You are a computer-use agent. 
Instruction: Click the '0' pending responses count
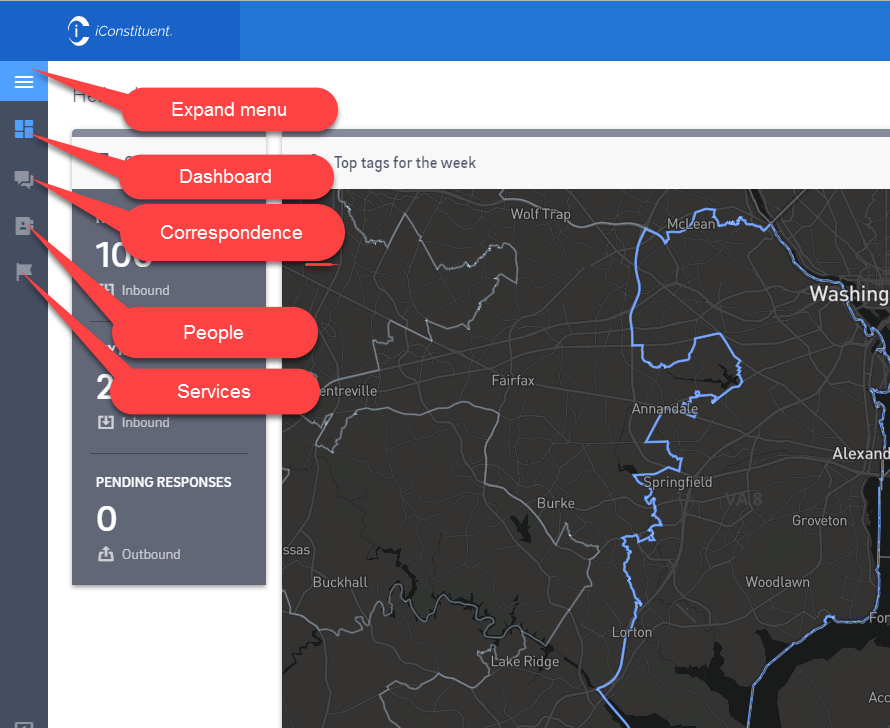pyautogui.click(x=107, y=519)
